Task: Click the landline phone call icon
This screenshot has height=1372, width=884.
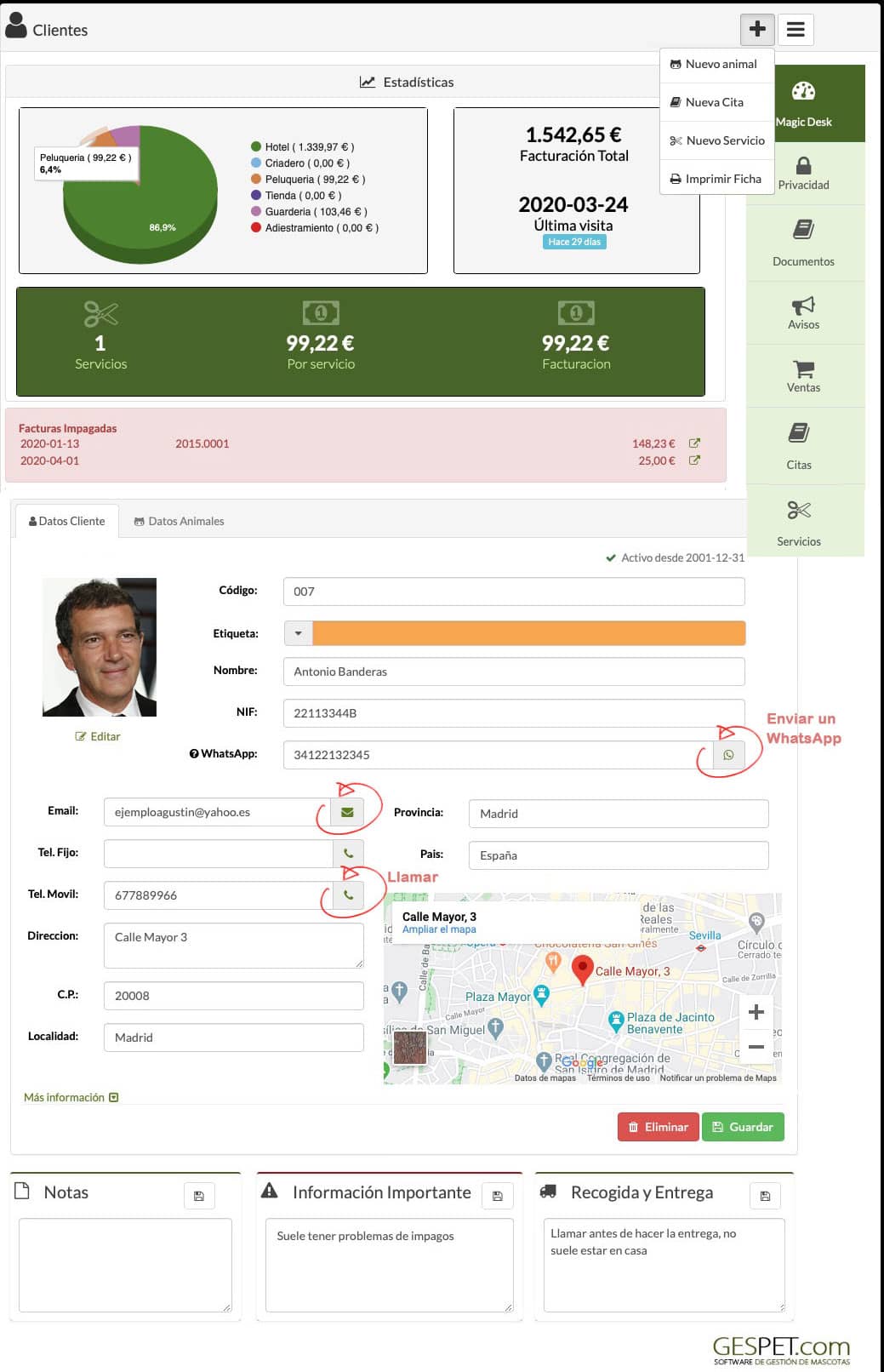Action: (x=348, y=854)
